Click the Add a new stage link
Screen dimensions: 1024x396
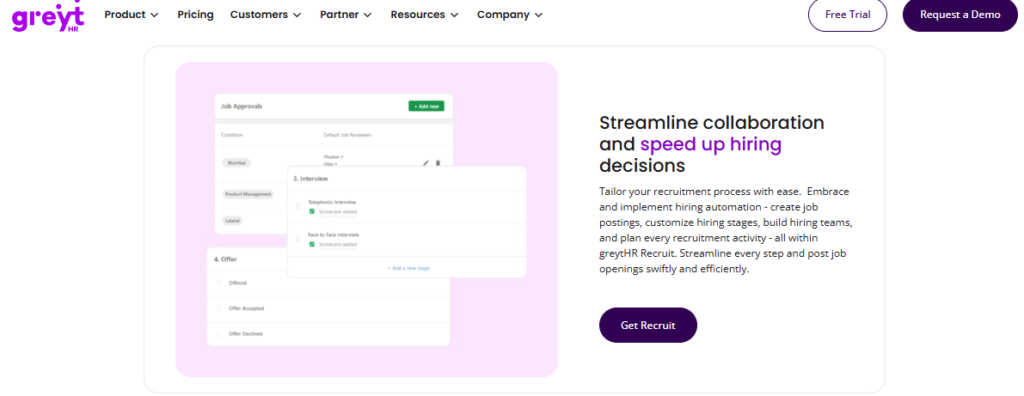coord(408,268)
